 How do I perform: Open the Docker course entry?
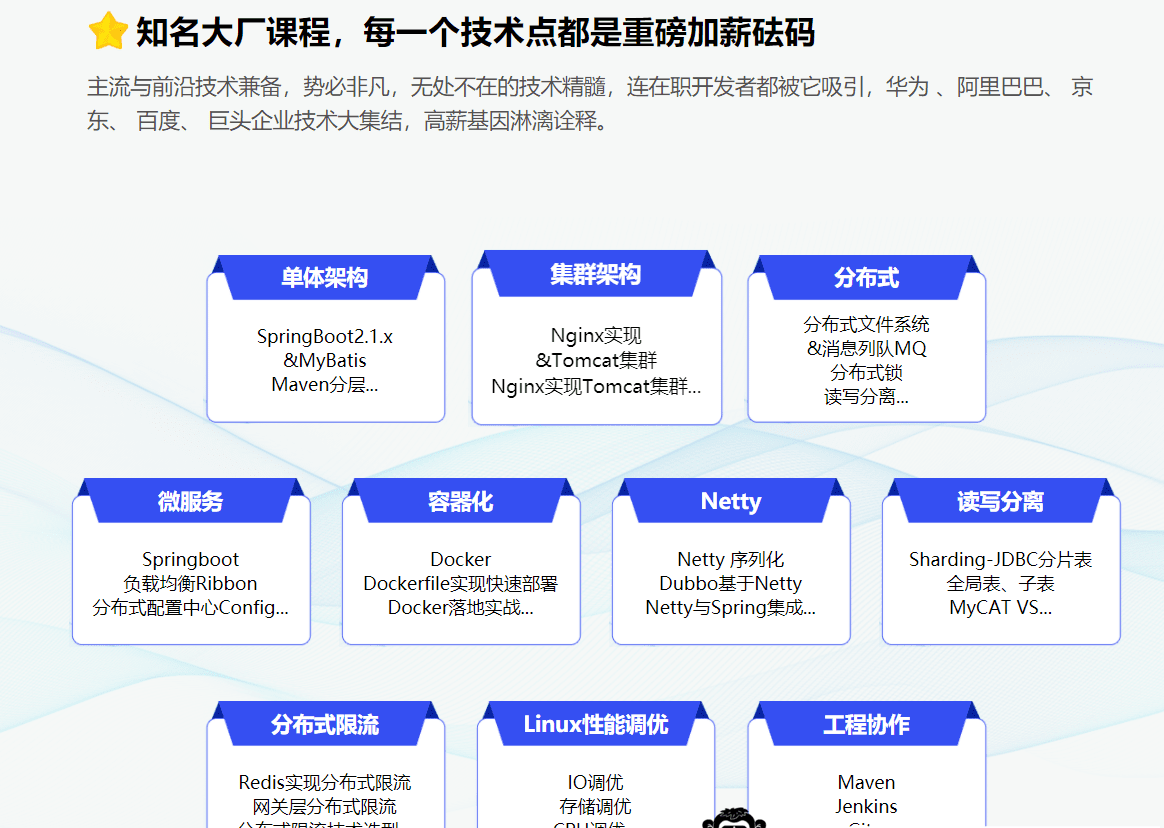pyautogui.click(x=460, y=559)
